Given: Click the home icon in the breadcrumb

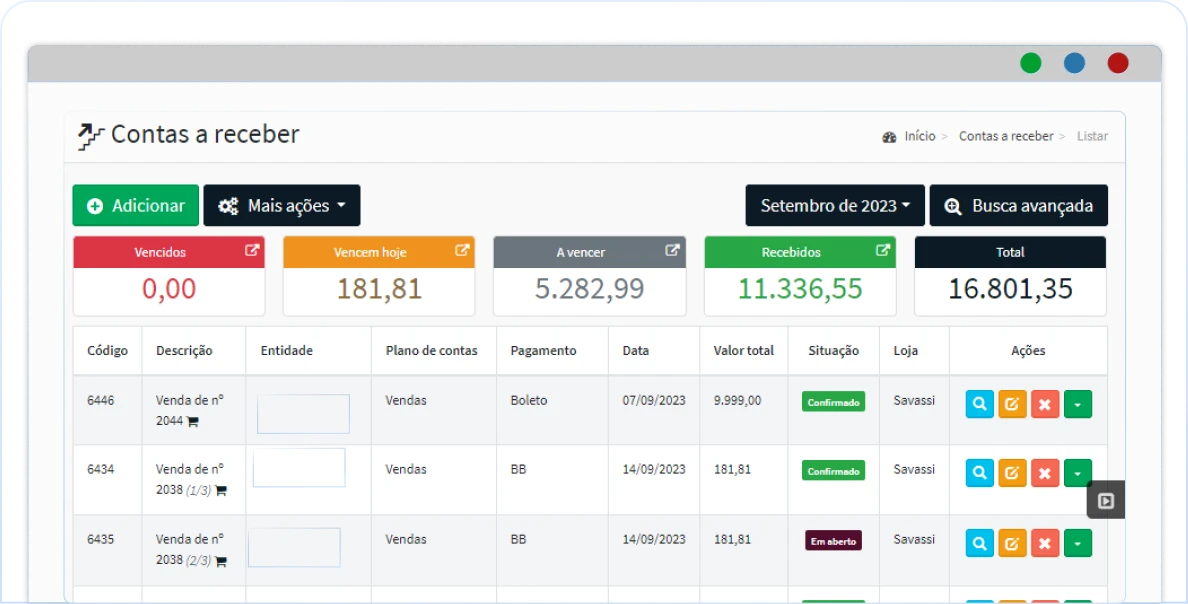Looking at the screenshot, I should point(888,136).
